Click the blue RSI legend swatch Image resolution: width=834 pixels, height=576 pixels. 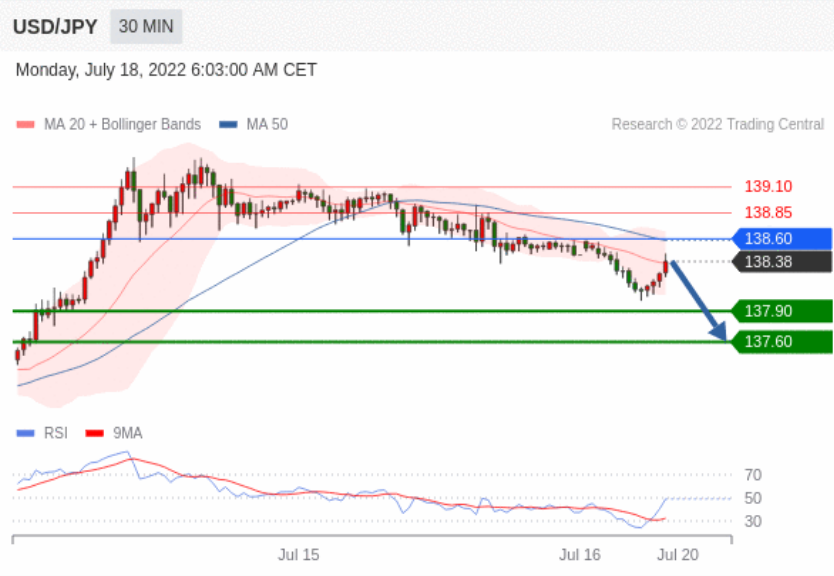26,433
